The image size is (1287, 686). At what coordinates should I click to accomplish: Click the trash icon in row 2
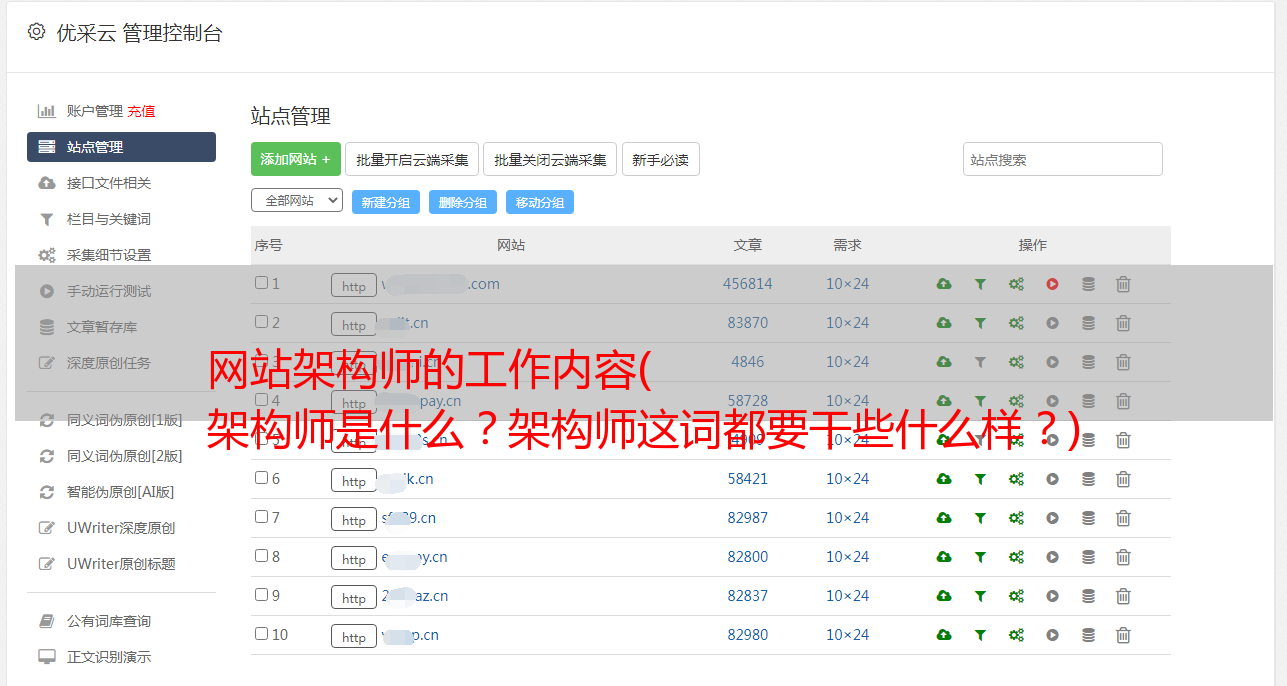click(1123, 323)
